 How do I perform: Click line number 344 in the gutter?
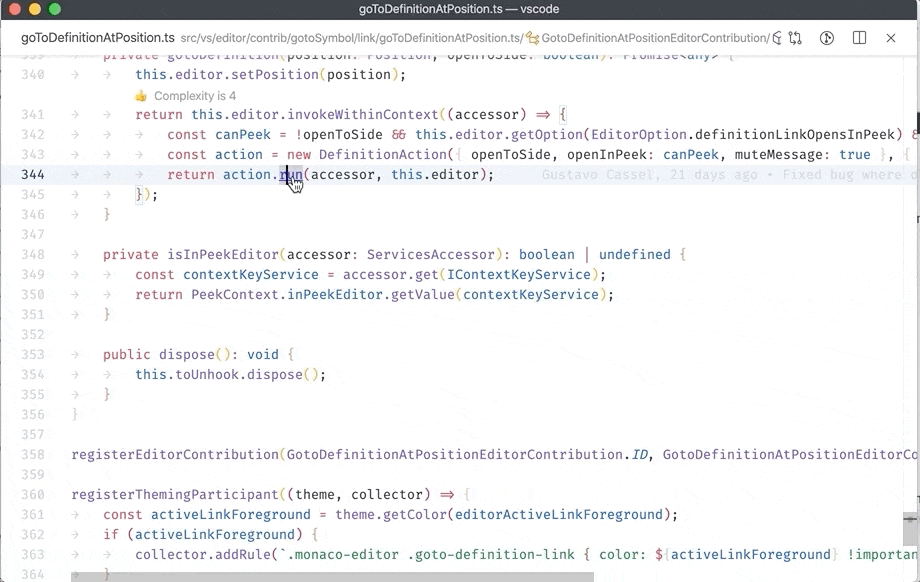(x=36, y=174)
